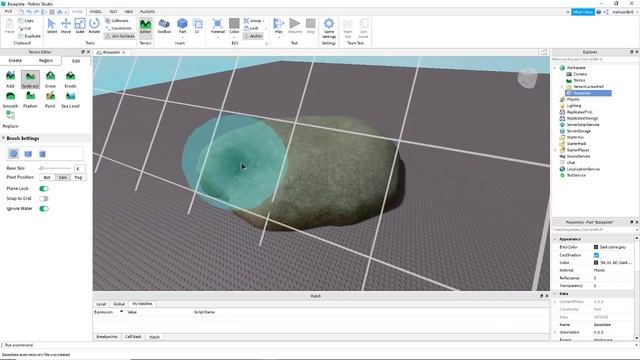This screenshot has height=360, width=640.
Task: Enable the Snap to Grid switch
Action: coord(44,198)
